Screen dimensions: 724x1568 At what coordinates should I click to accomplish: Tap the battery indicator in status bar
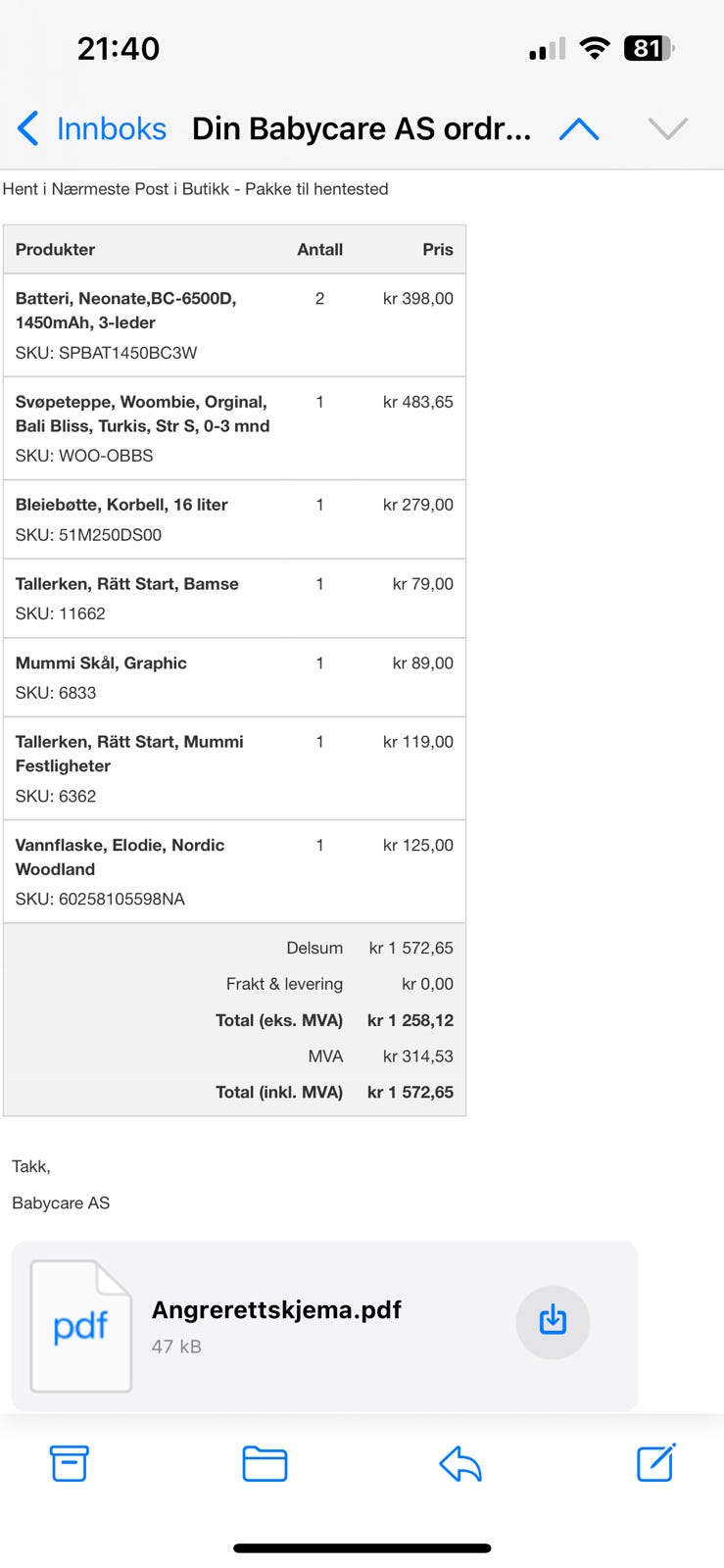[x=649, y=48]
